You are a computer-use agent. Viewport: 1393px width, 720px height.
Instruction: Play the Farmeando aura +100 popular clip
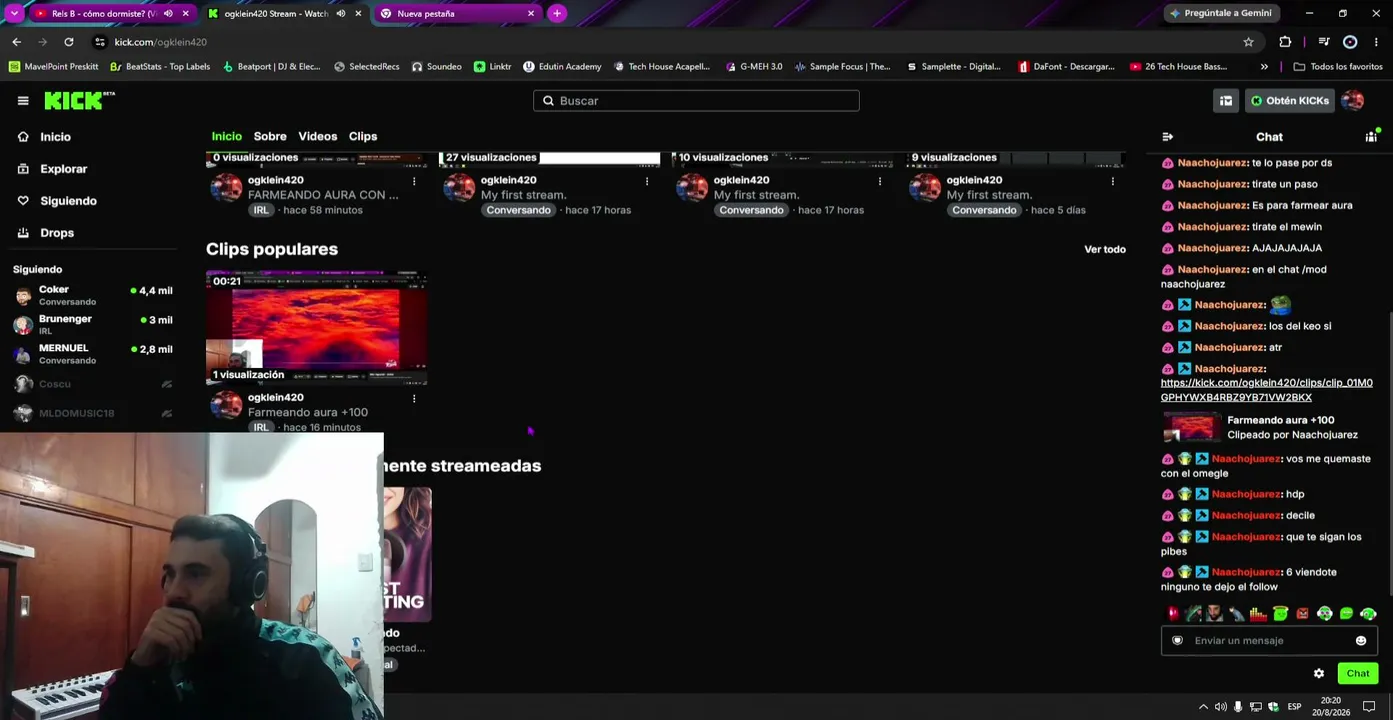coord(317,328)
